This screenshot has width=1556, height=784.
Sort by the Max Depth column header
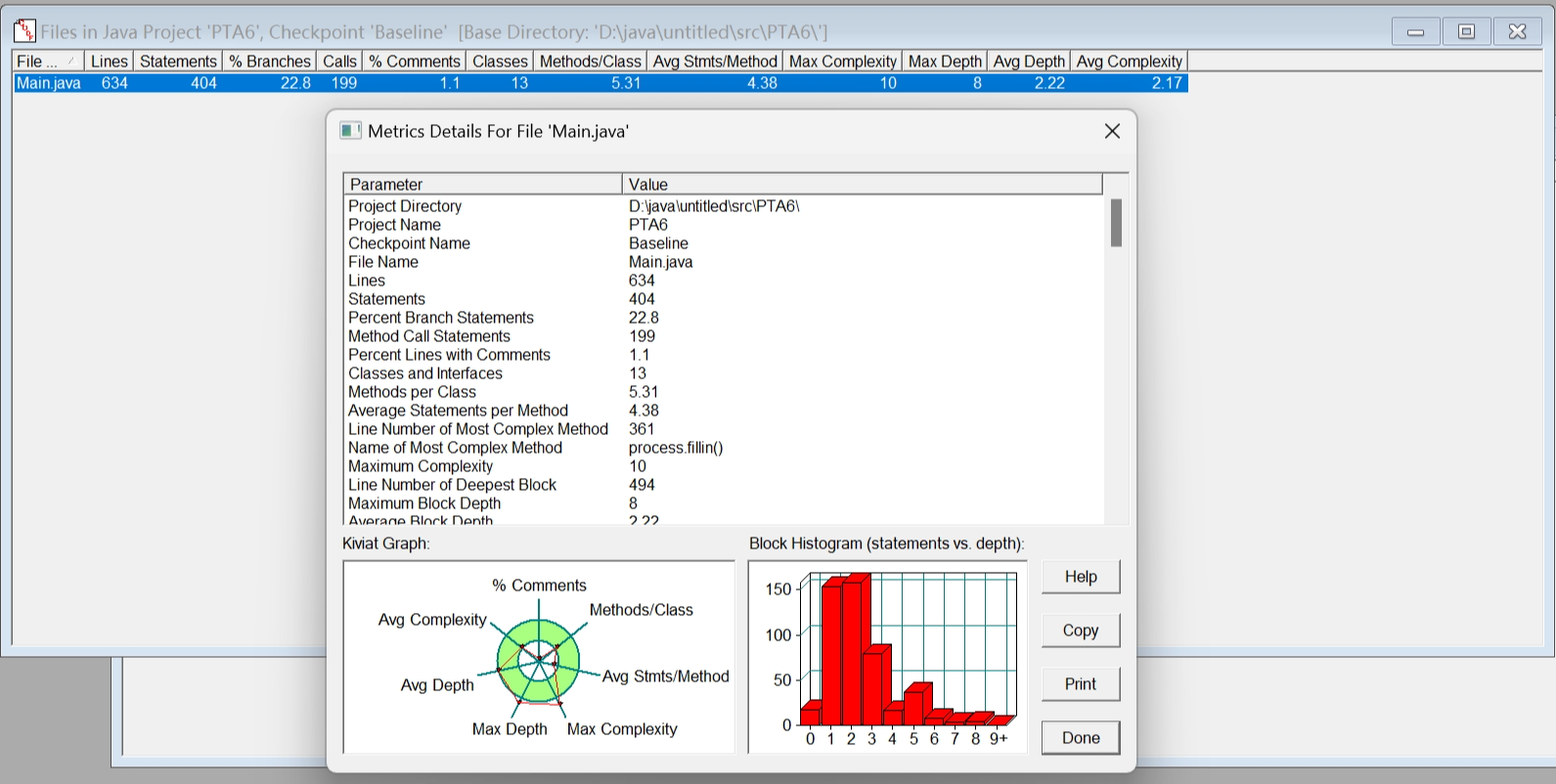[x=945, y=61]
